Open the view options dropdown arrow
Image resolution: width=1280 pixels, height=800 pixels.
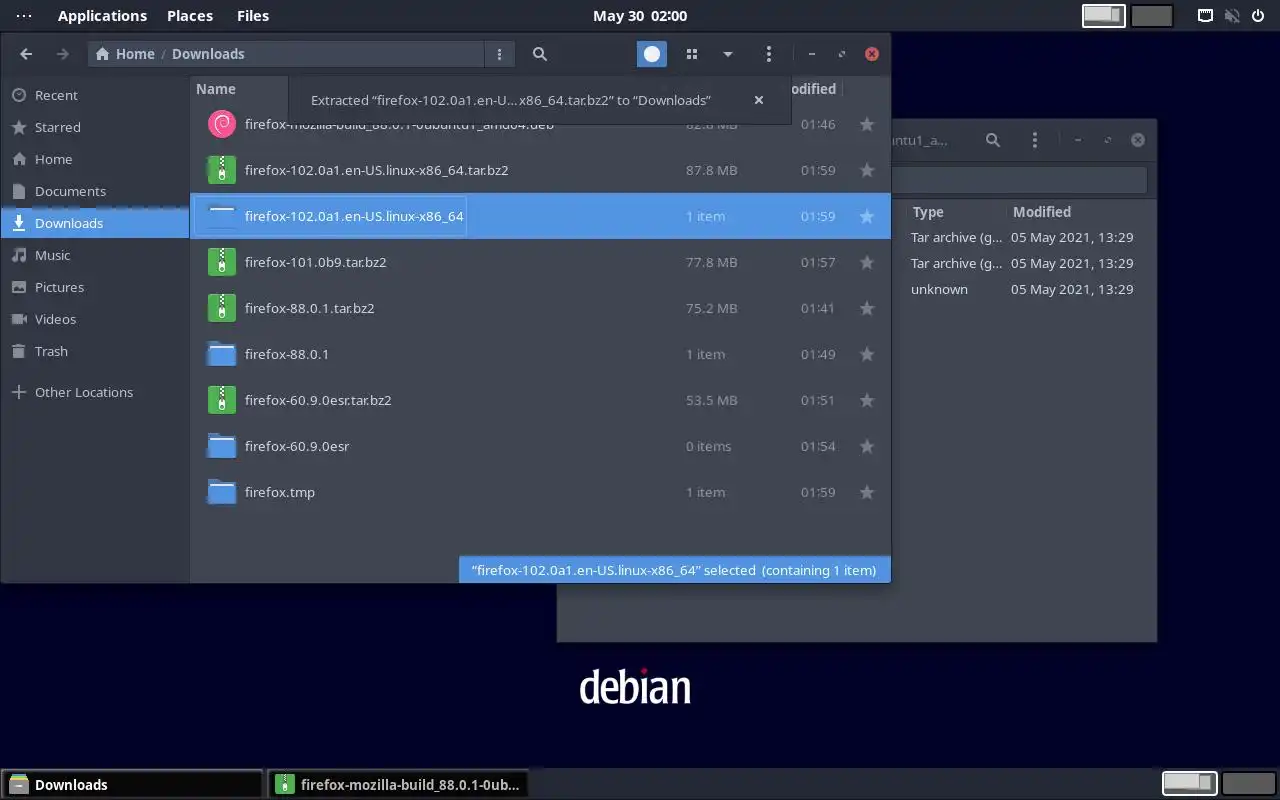coord(728,54)
